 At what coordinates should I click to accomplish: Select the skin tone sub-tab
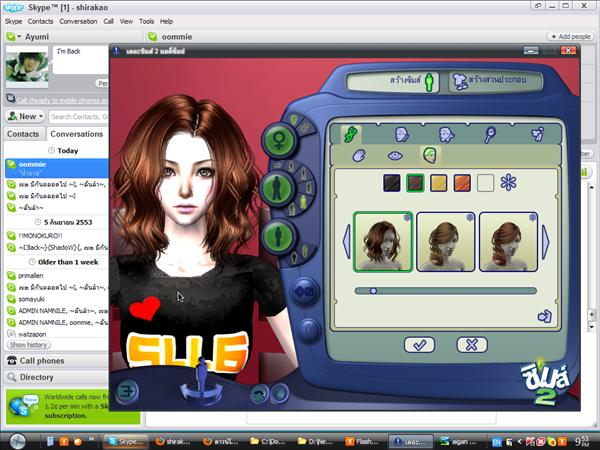[359, 156]
